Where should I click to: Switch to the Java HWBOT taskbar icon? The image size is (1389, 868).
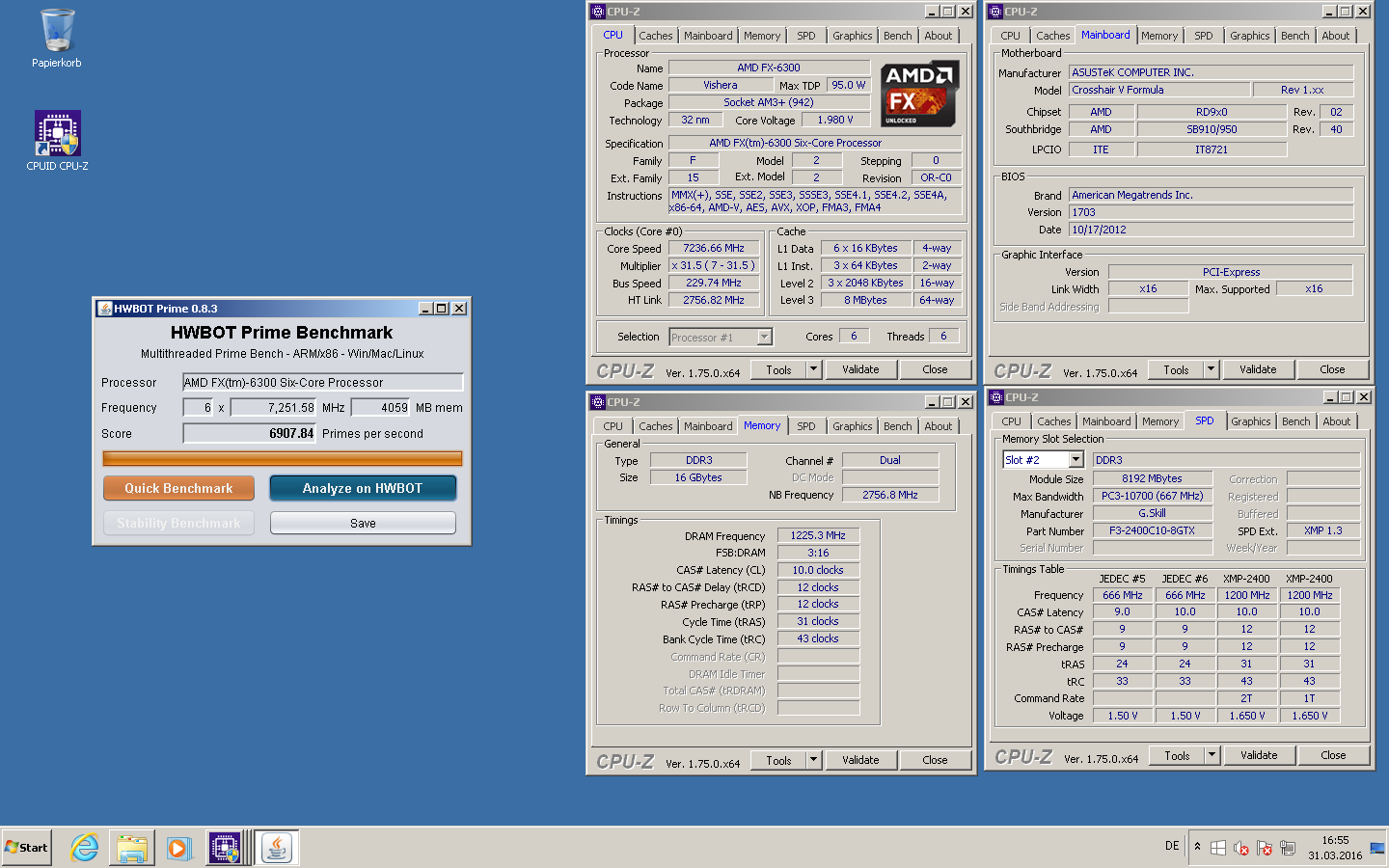[x=277, y=848]
